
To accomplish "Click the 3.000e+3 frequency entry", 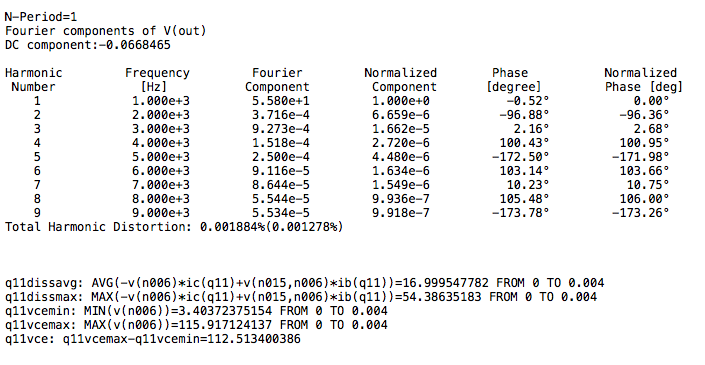I will [x=161, y=129].
